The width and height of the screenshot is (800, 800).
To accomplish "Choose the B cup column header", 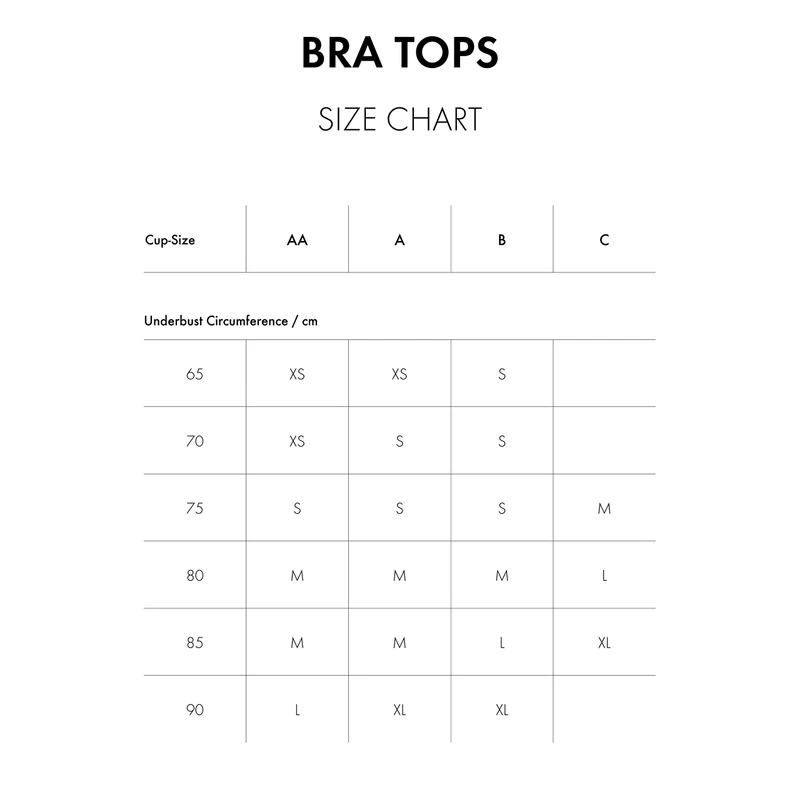I will click(x=502, y=240).
